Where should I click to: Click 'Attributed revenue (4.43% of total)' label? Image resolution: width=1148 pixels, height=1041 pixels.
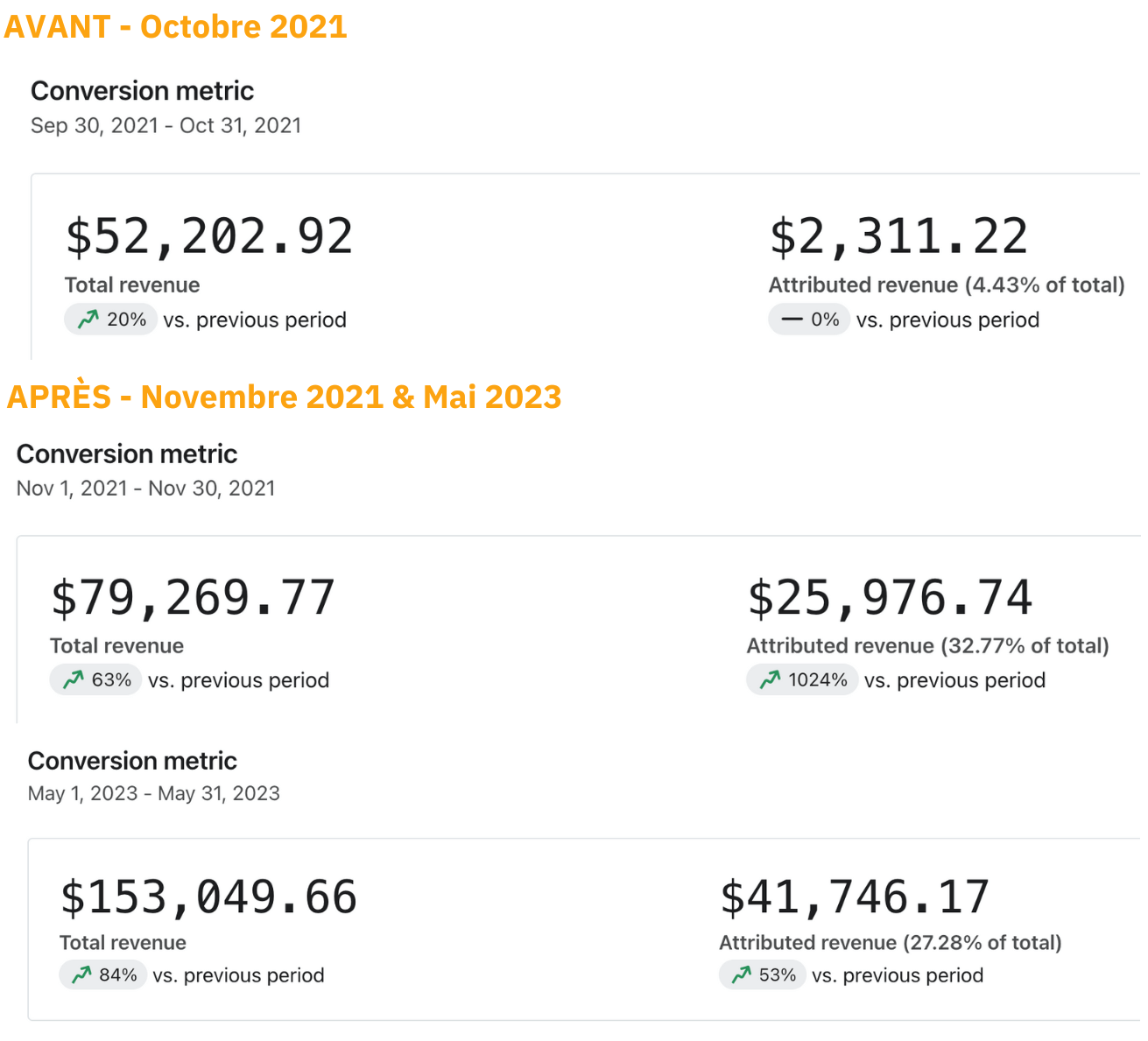pyautogui.click(x=946, y=285)
